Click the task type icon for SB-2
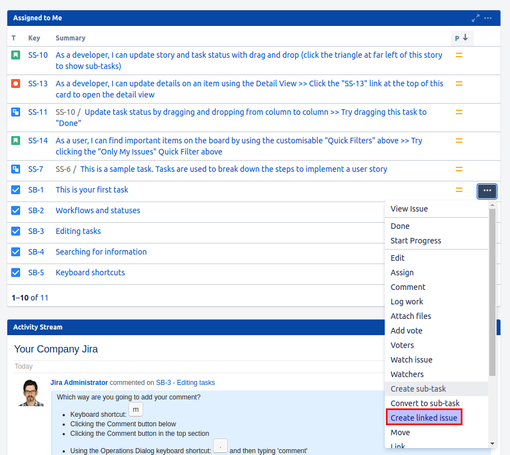 pos(16,210)
